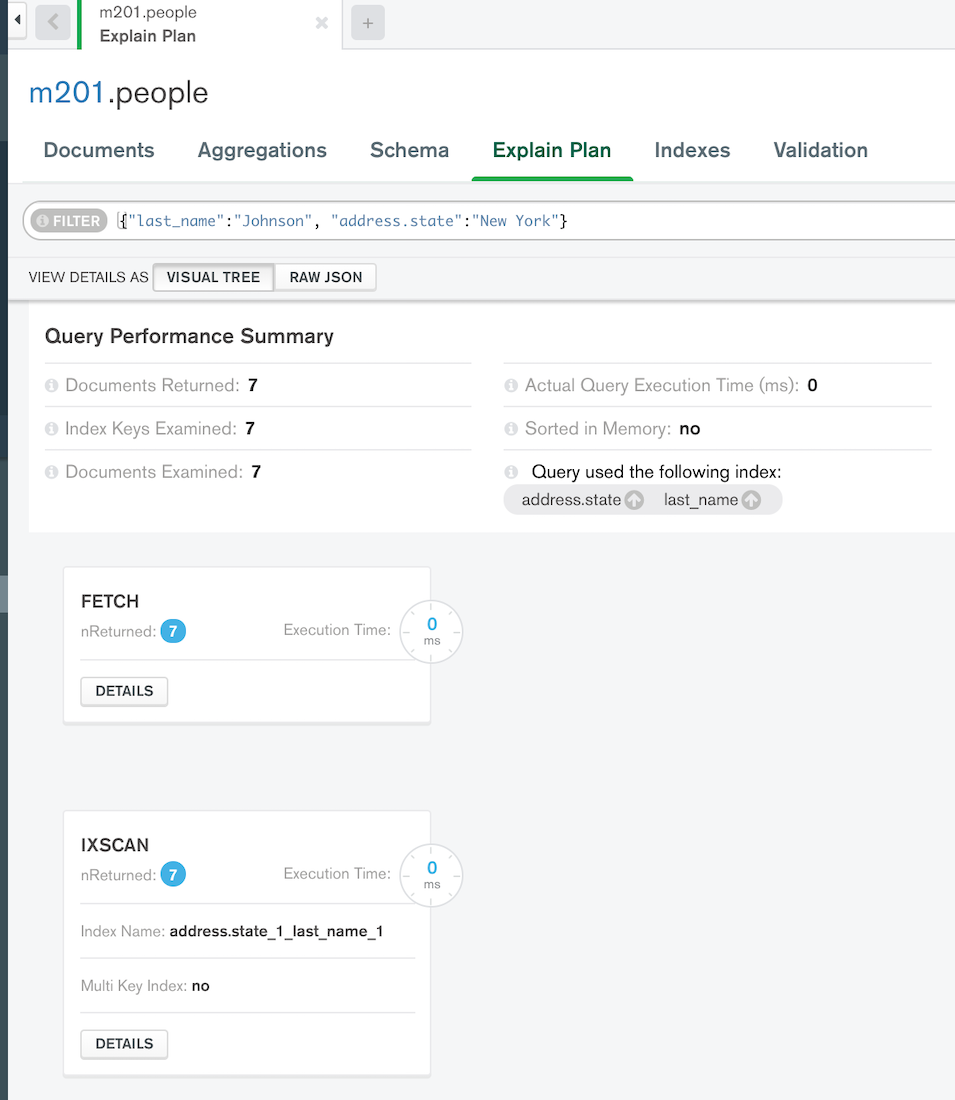Click the Query Performance Summary heading
This screenshot has height=1100, width=955.
coord(189,336)
